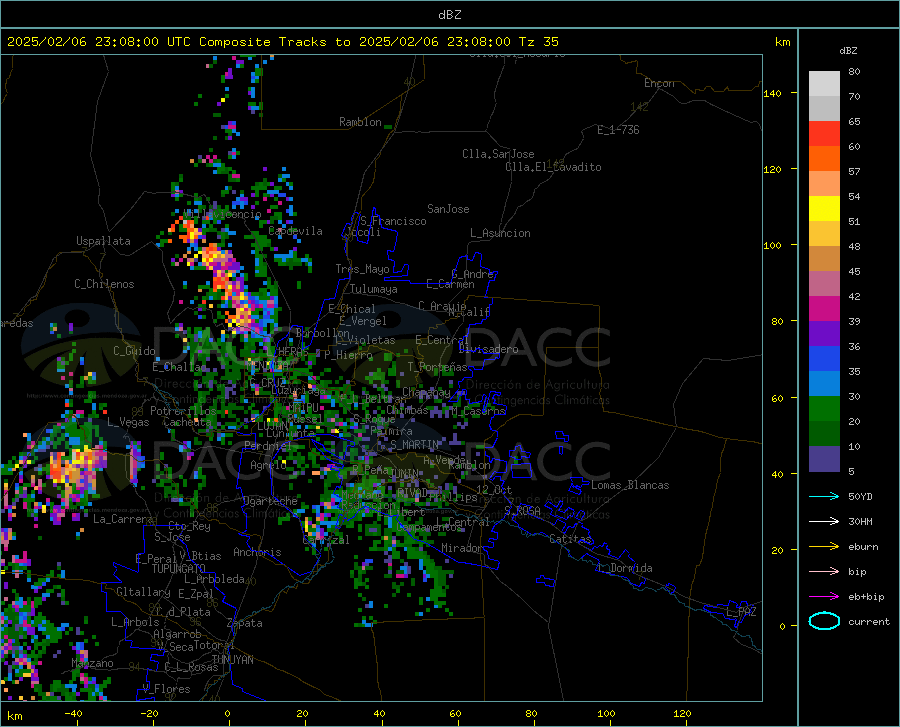
Task: Click the Composite Tracks timestamp header text
Action: (283, 42)
